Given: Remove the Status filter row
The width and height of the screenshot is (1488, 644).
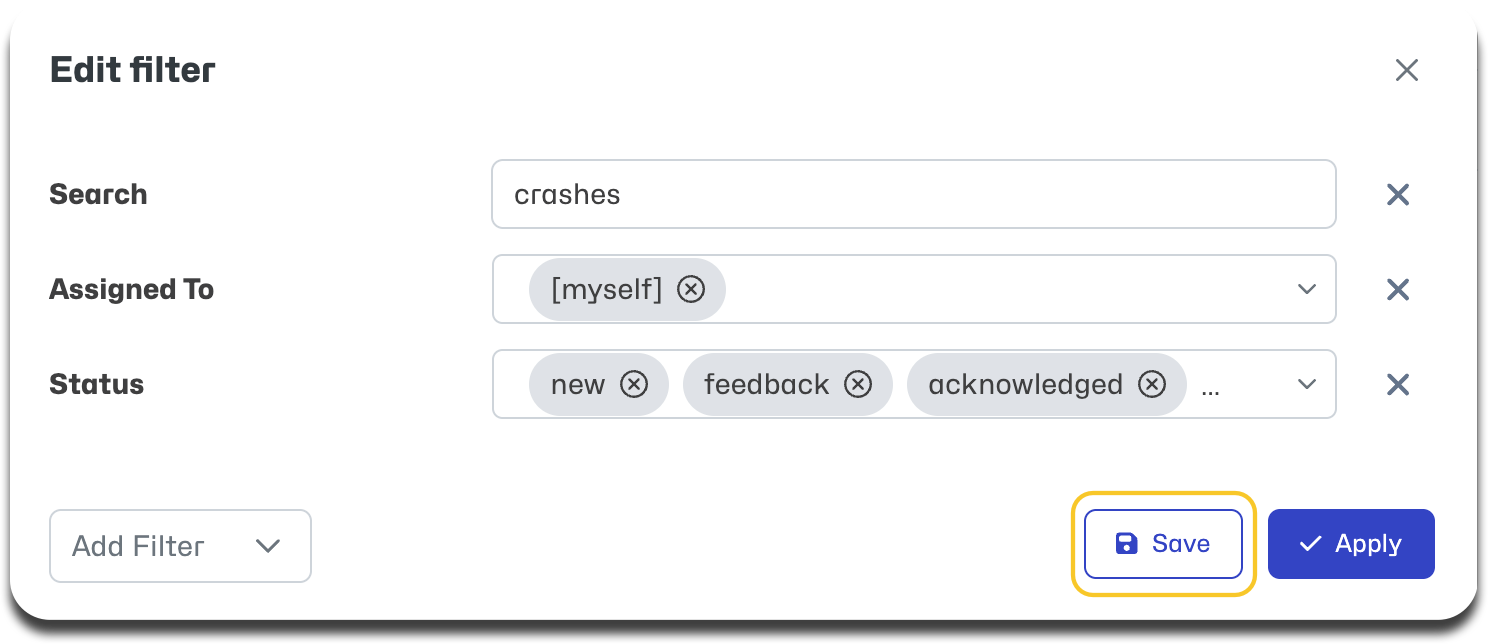Looking at the screenshot, I should [x=1398, y=385].
